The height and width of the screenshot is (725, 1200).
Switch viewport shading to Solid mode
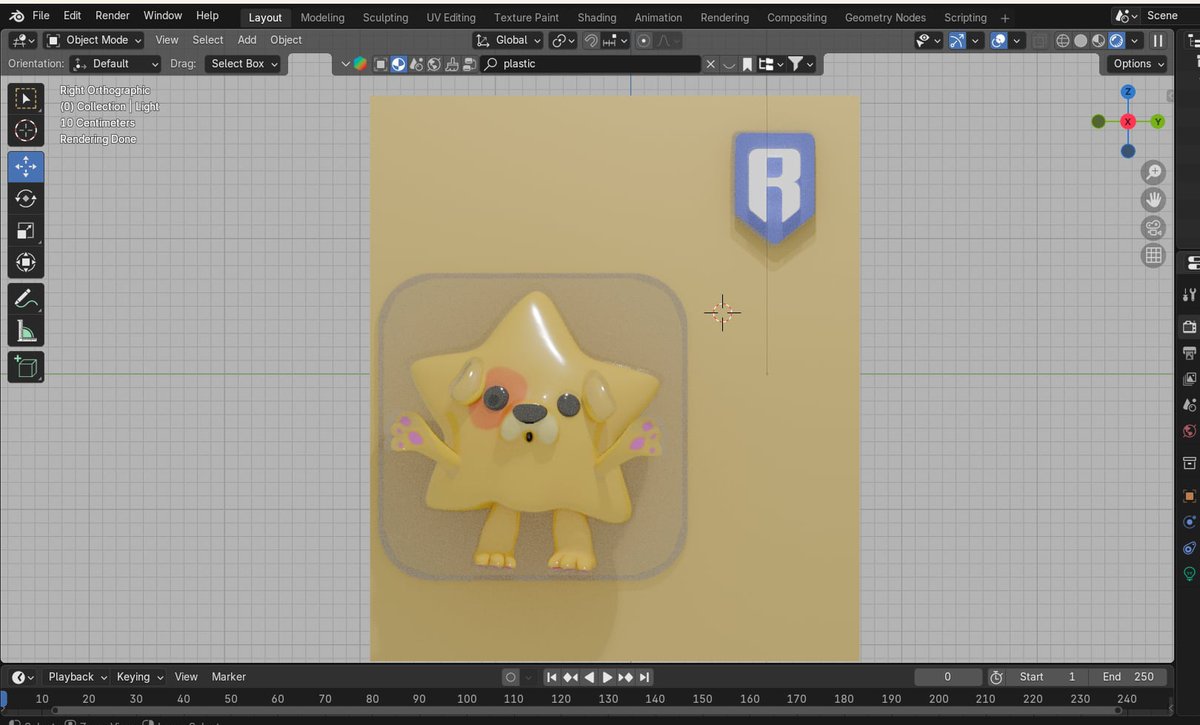point(1081,41)
